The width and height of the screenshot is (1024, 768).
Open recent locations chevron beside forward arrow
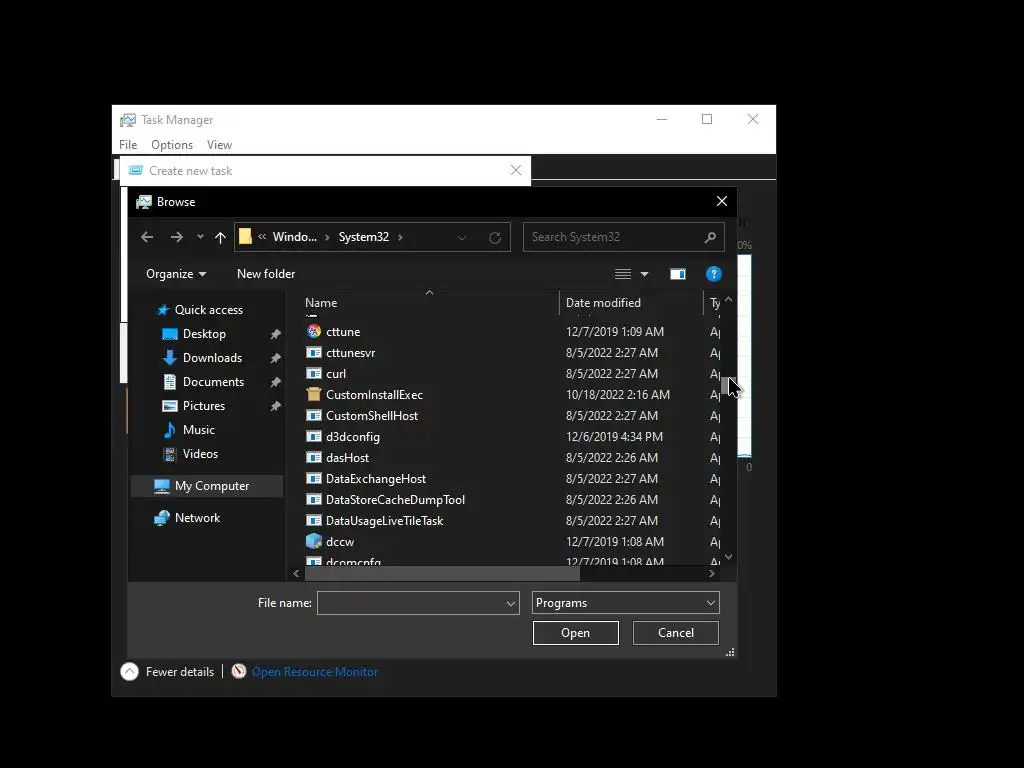tap(200, 237)
